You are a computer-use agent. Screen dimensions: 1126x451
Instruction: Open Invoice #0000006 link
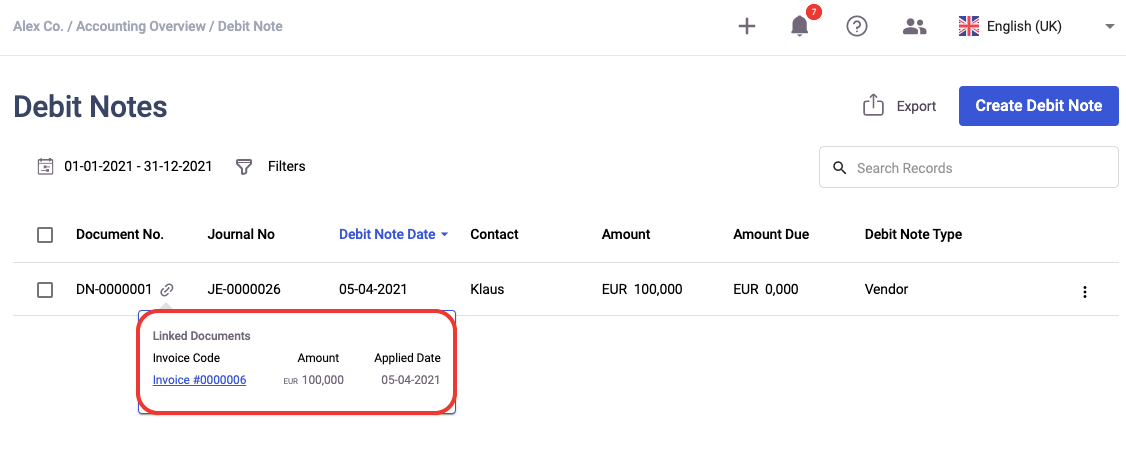point(200,380)
